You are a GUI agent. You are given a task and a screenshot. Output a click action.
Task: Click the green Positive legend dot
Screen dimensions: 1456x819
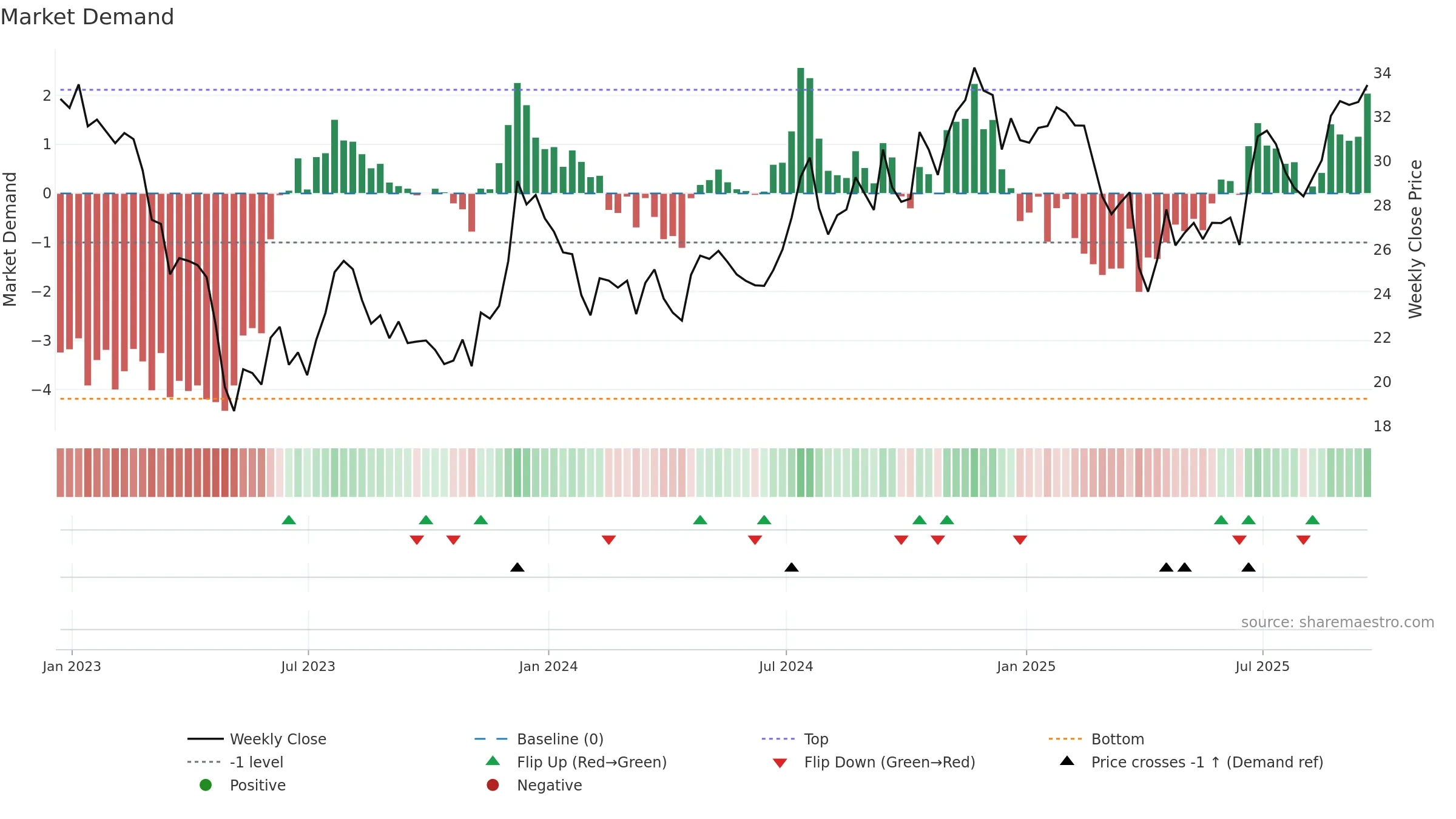point(206,785)
